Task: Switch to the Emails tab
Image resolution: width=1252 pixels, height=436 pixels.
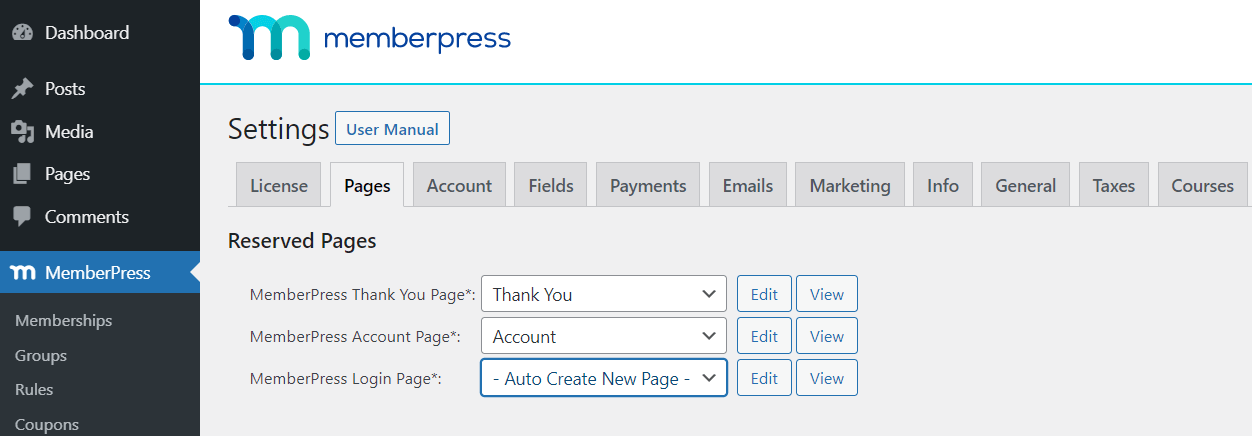Action: (x=748, y=185)
